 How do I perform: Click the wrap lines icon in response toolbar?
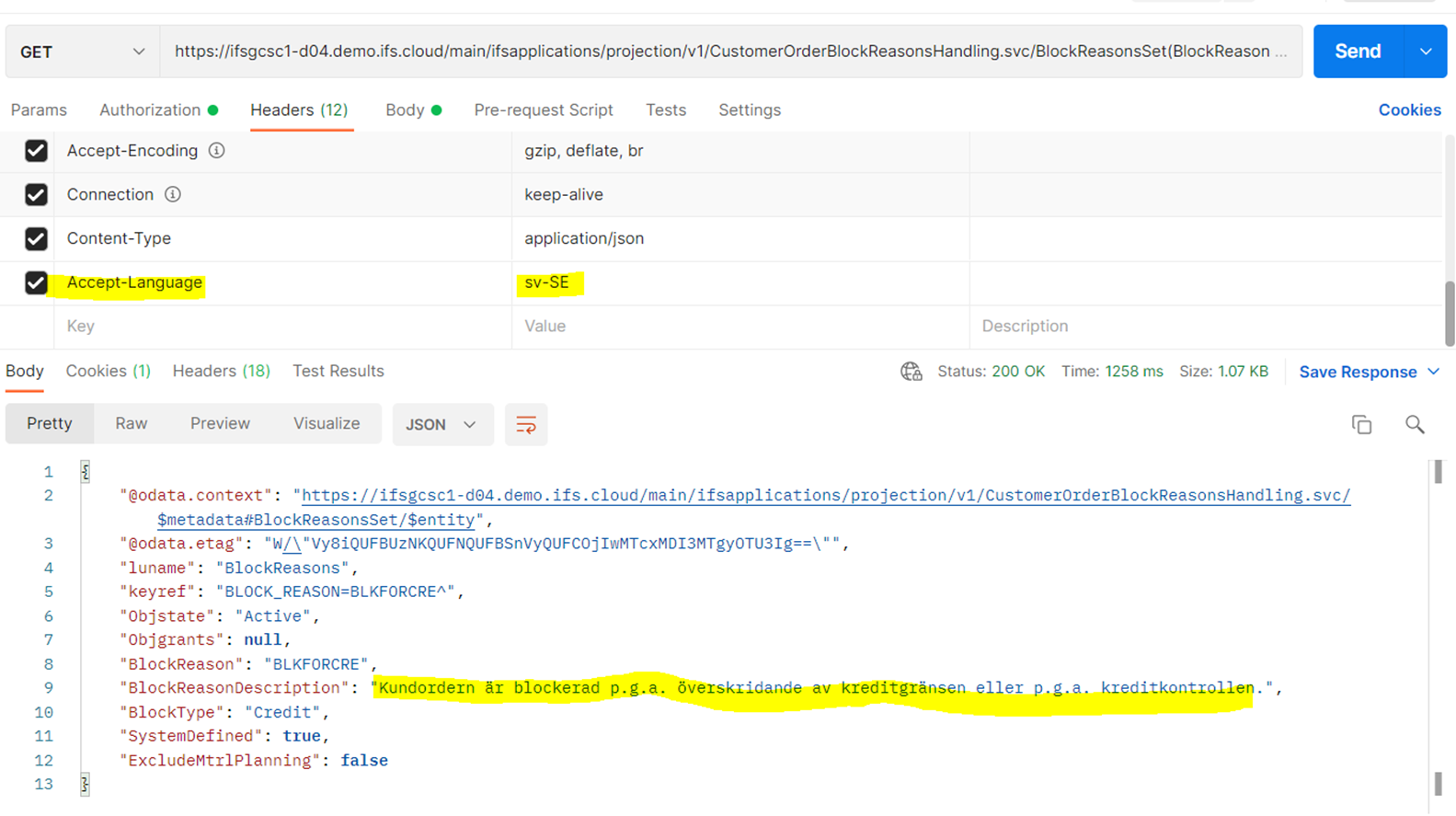pyautogui.click(x=525, y=424)
